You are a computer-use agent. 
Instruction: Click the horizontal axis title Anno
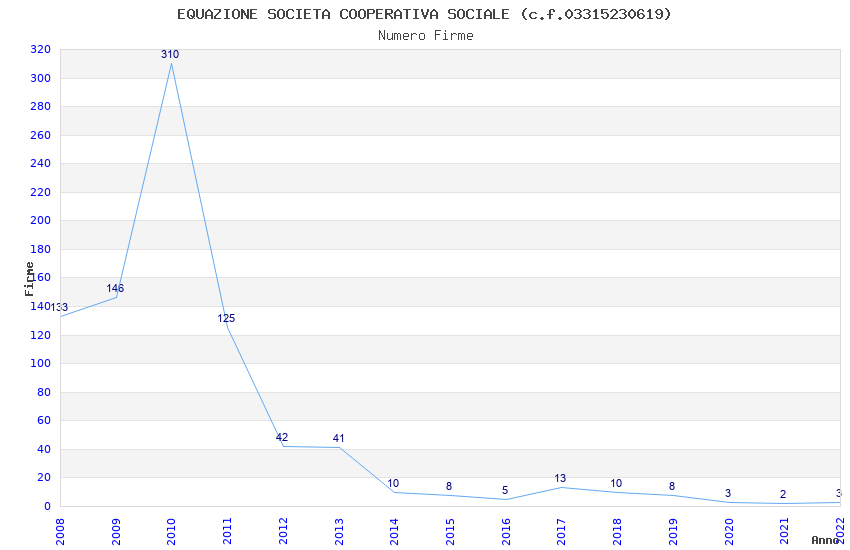[x=825, y=540]
